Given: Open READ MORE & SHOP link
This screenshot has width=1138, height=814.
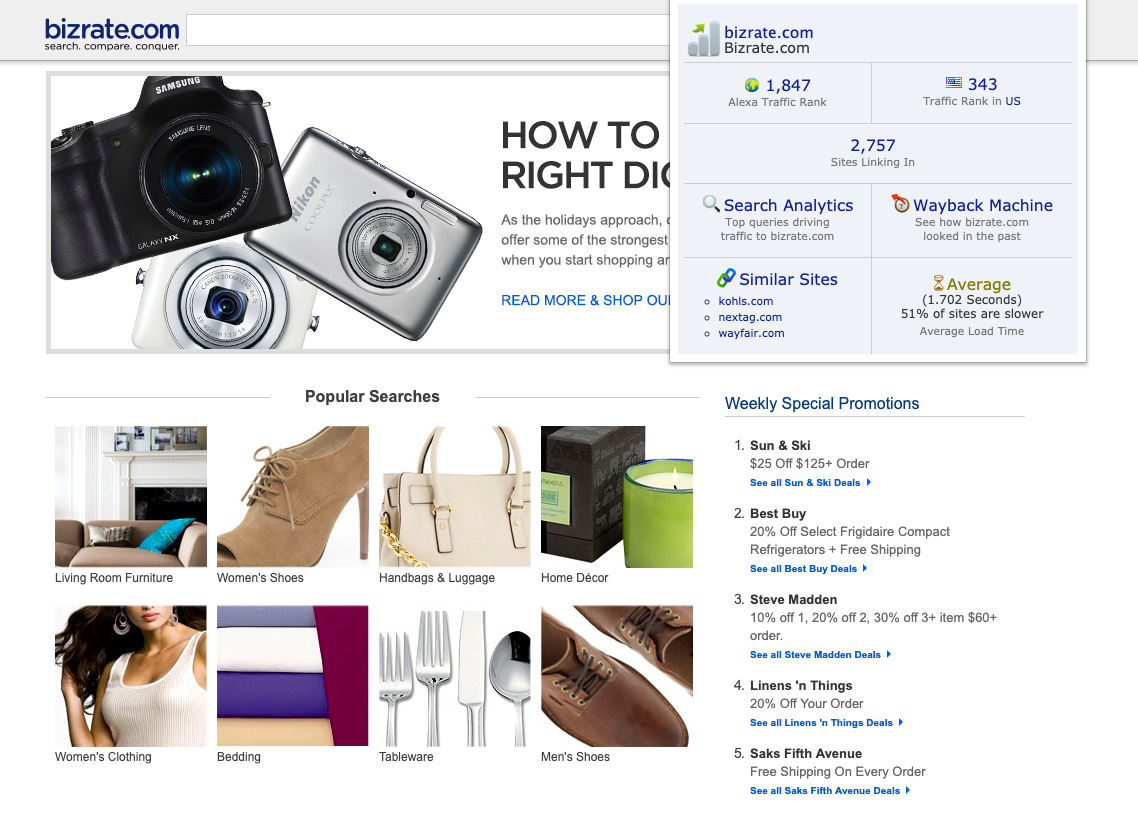Looking at the screenshot, I should (586, 300).
